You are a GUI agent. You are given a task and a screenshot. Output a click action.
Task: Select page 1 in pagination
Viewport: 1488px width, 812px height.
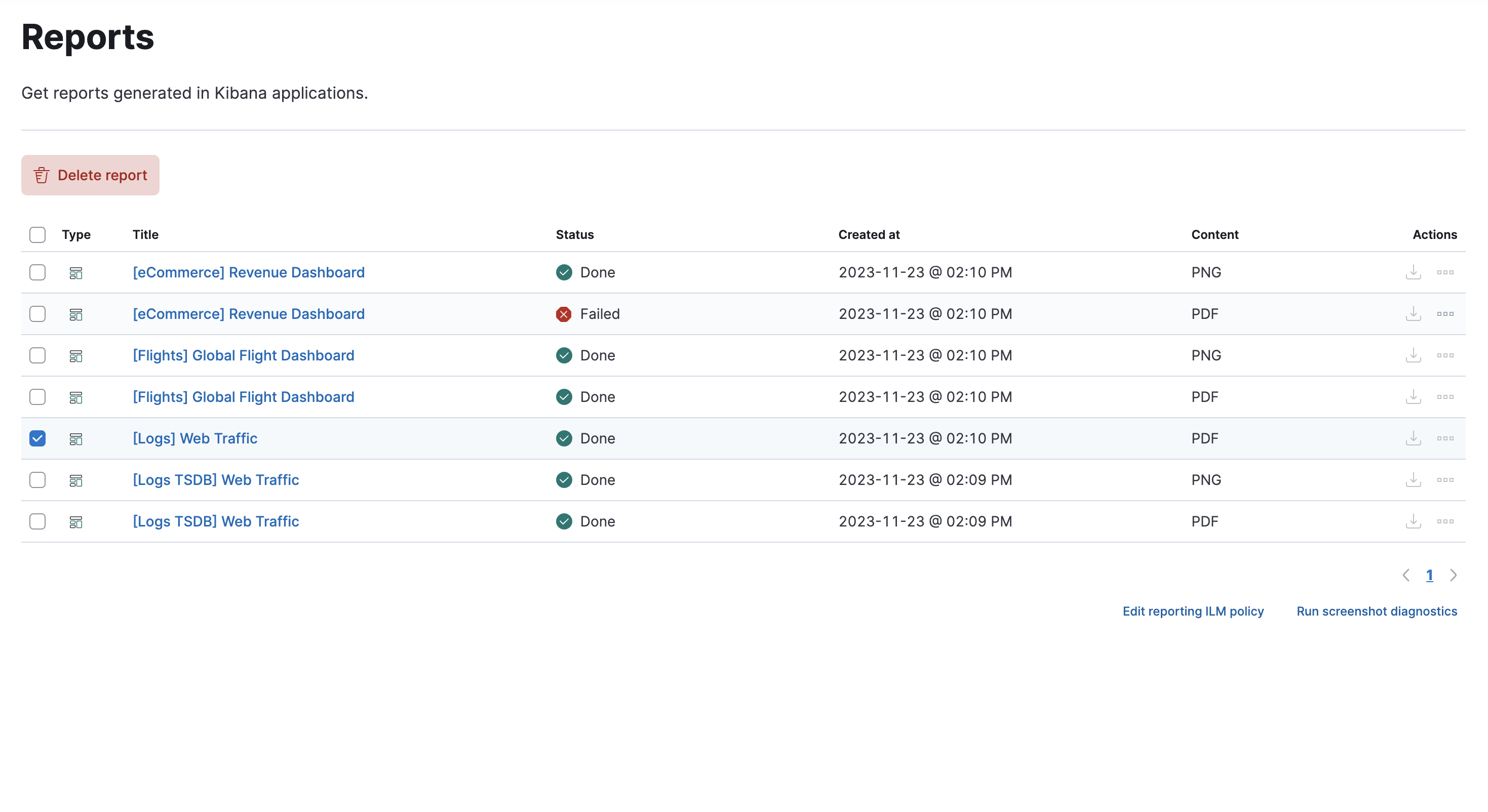click(1430, 575)
